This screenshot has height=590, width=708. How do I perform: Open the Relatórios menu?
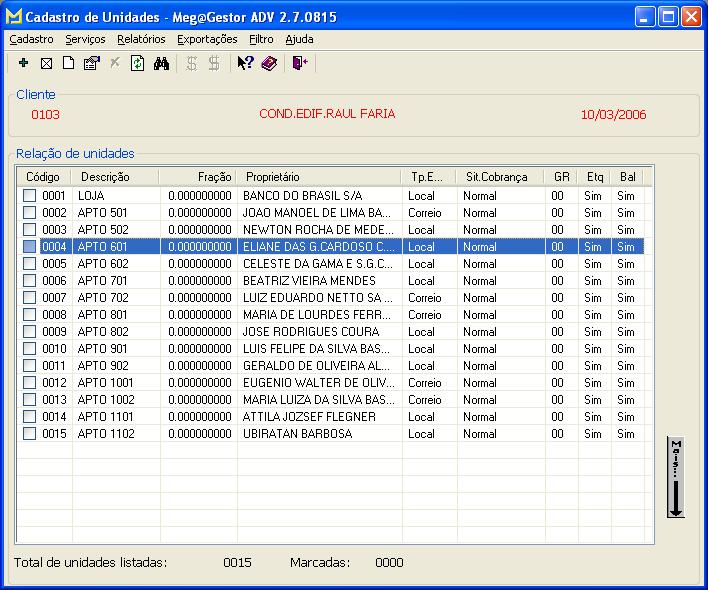pyautogui.click(x=141, y=39)
